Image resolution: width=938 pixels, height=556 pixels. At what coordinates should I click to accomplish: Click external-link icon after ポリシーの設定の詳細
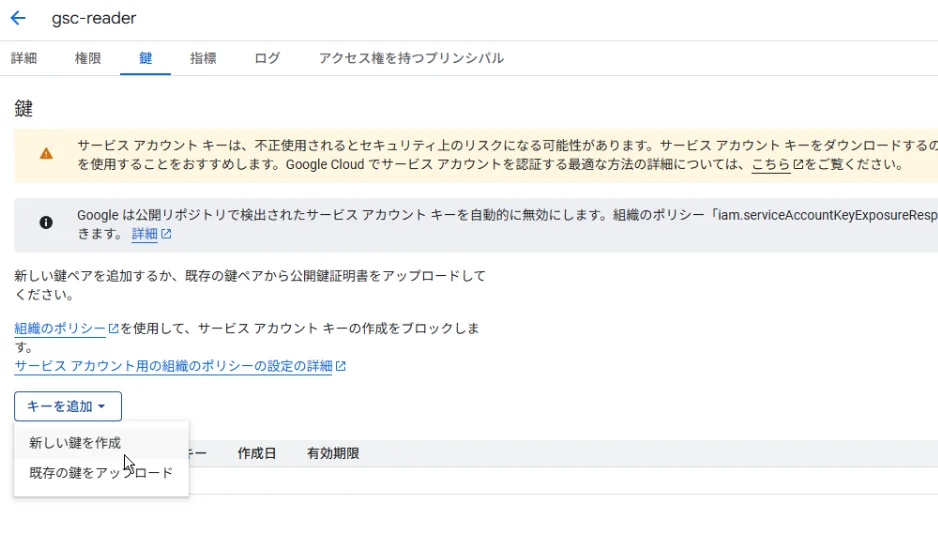[341, 367]
